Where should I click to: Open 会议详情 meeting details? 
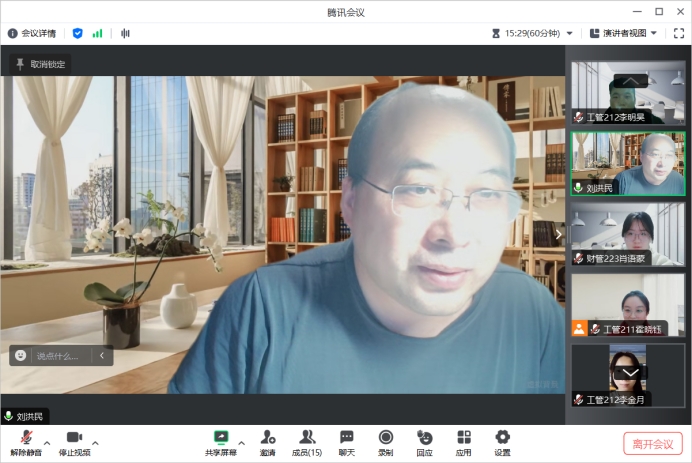click(33, 33)
